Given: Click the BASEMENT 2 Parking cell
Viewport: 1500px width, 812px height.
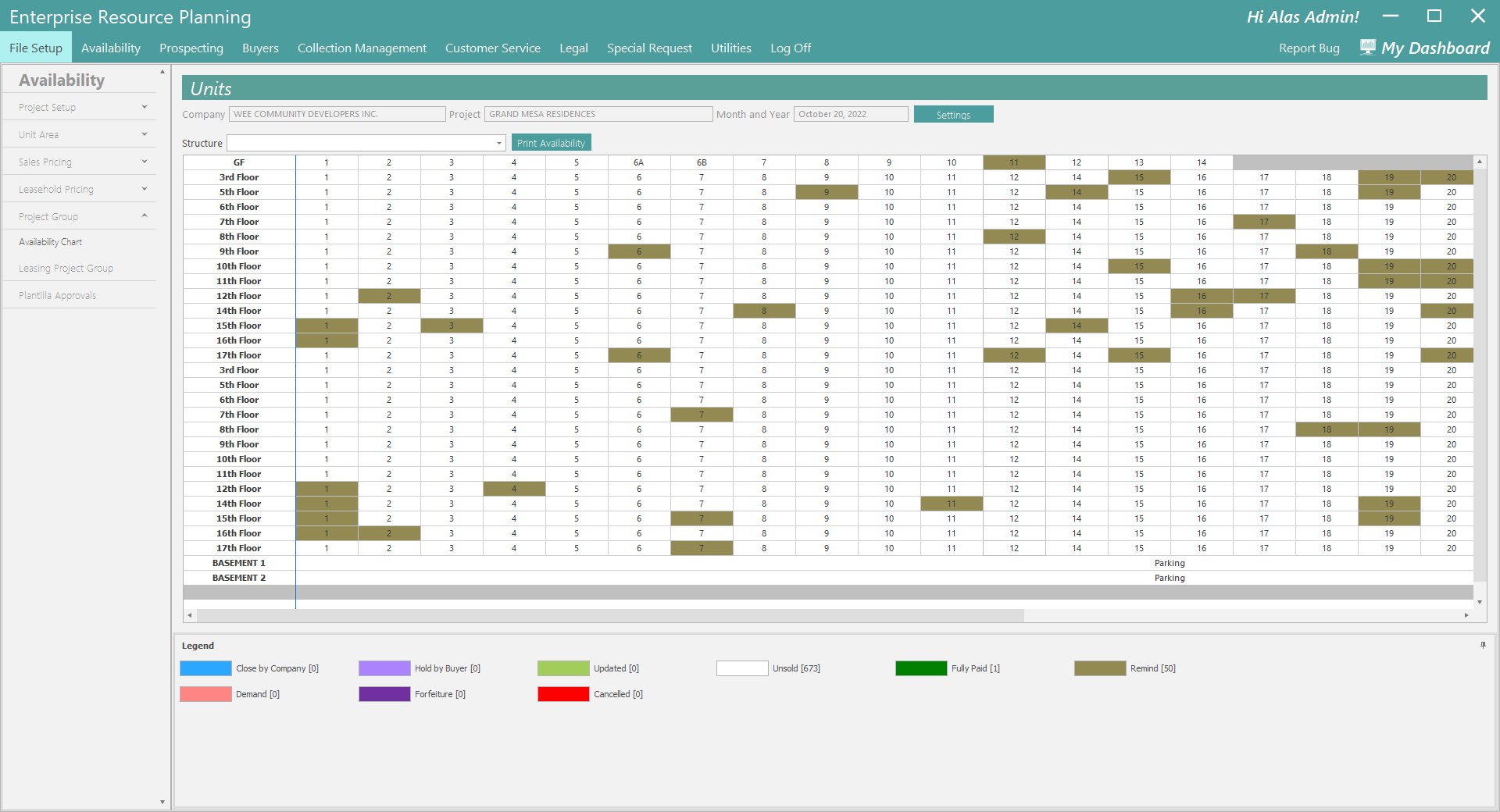Looking at the screenshot, I should 884,578.
